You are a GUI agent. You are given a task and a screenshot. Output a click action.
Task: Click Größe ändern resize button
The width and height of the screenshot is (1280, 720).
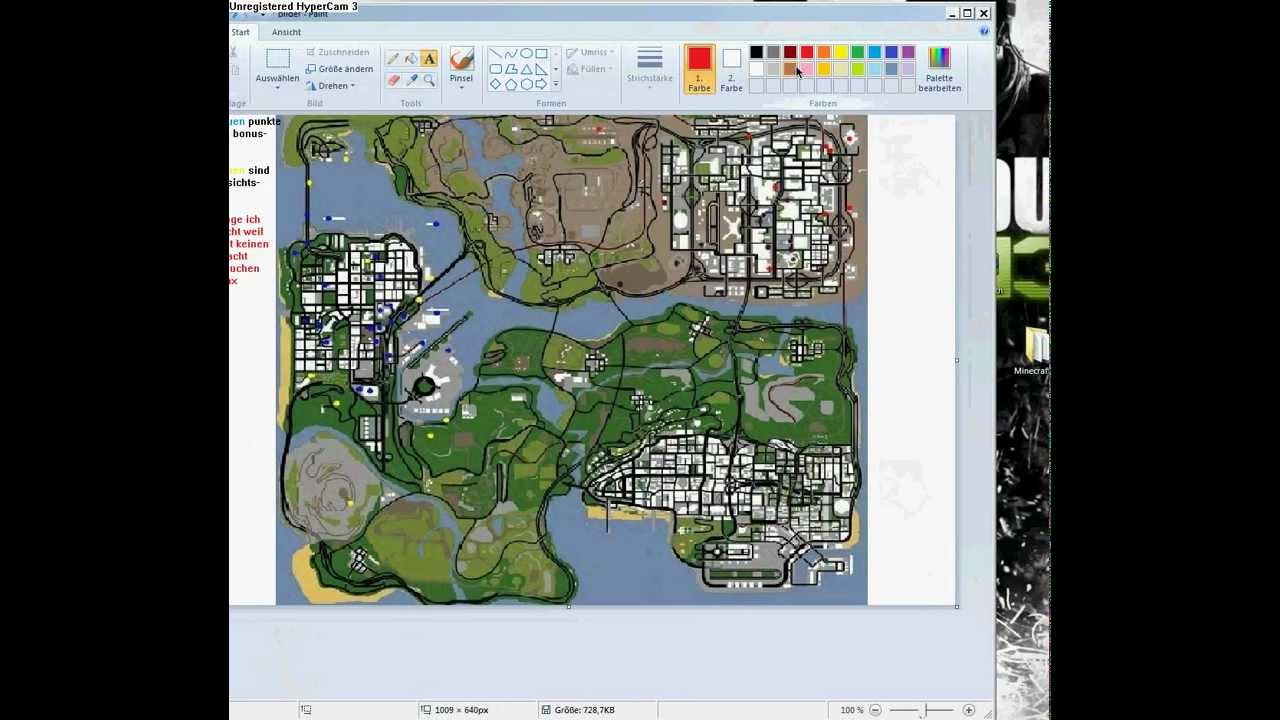[x=340, y=69]
